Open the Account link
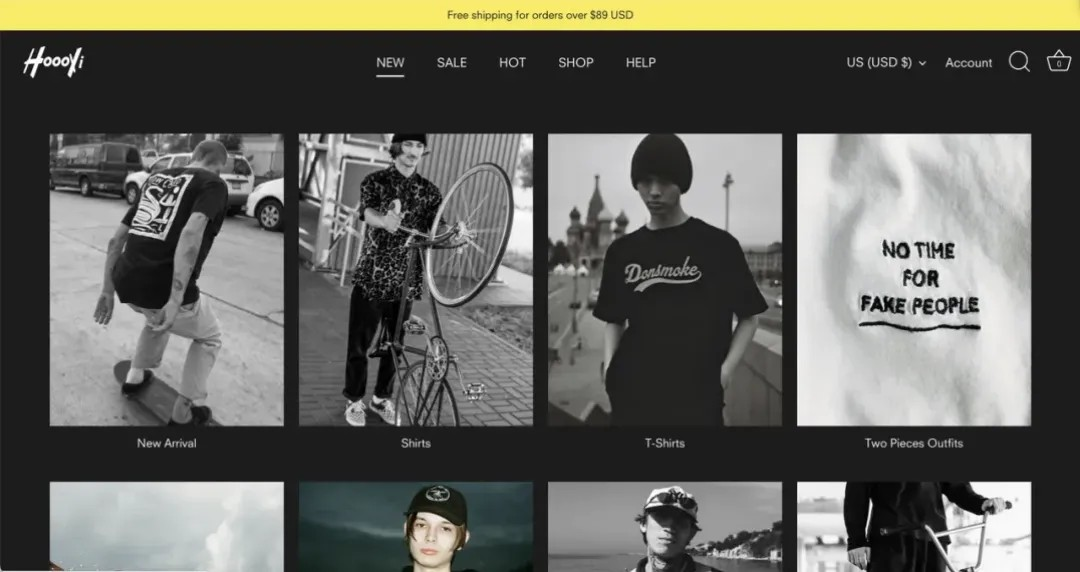Viewport: 1080px width, 572px height. [x=968, y=63]
